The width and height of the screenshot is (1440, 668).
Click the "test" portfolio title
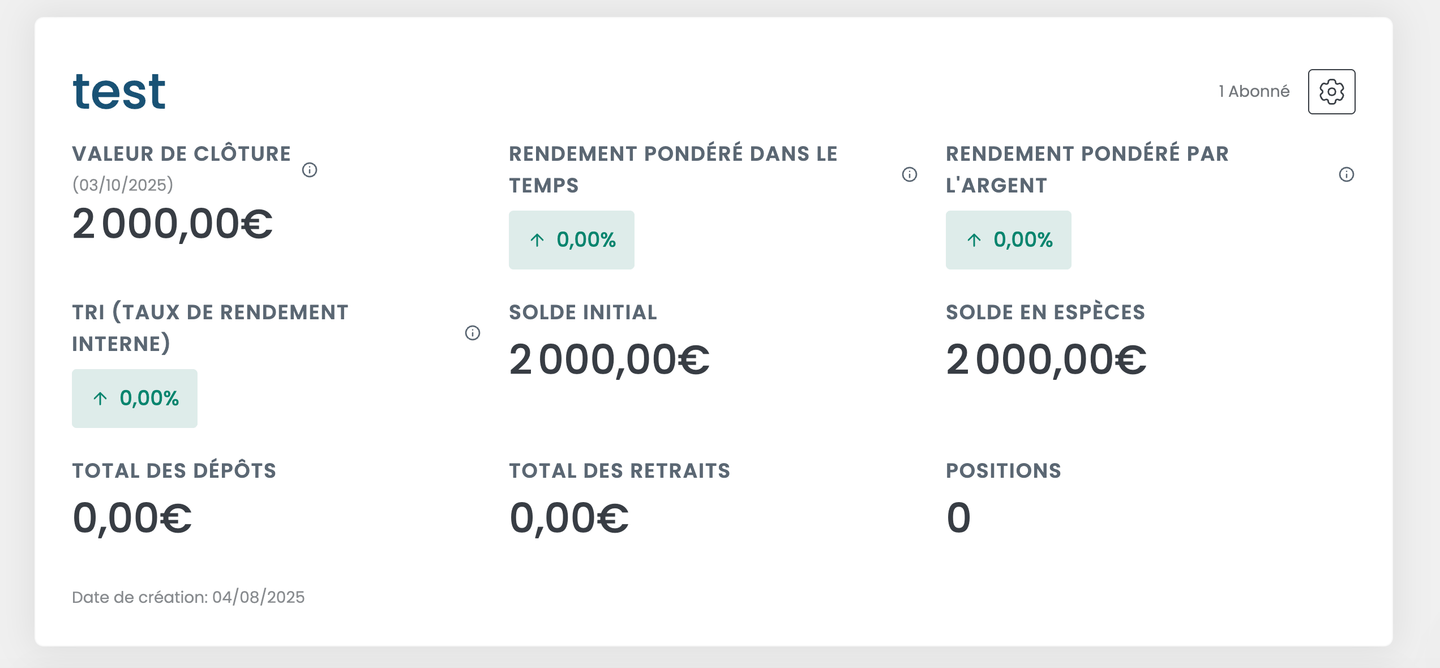119,92
